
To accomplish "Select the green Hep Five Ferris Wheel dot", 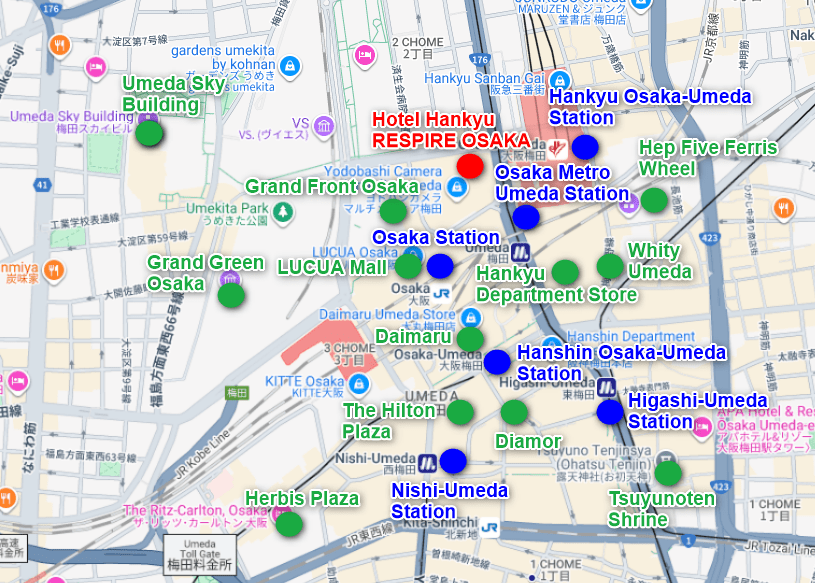I will coord(654,201).
